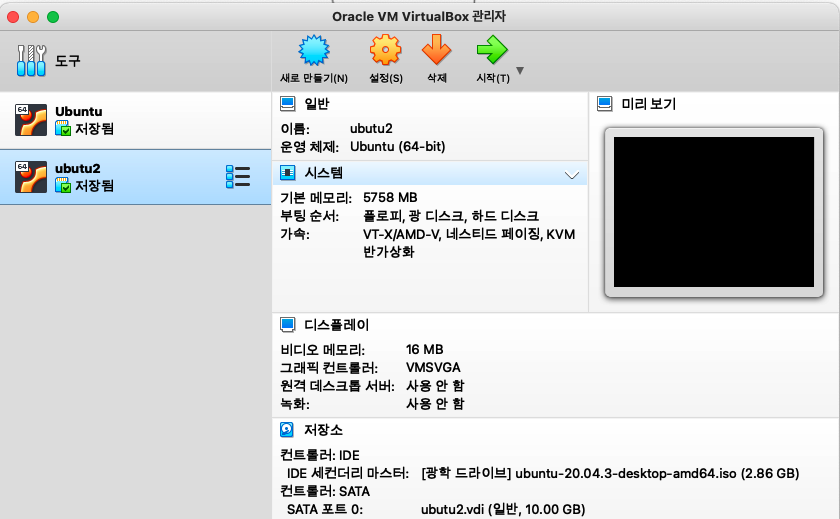Click the black VM preview thumbnail

coord(714,212)
